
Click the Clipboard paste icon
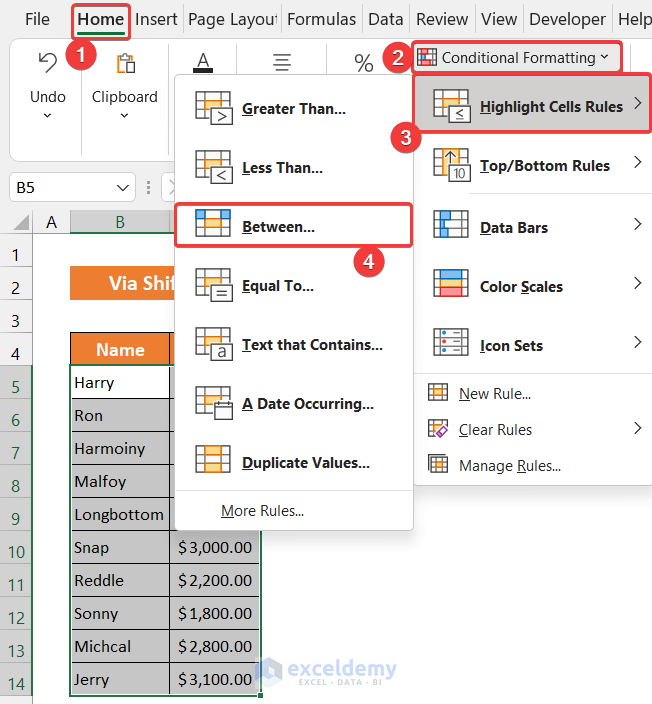click(126, 63)
